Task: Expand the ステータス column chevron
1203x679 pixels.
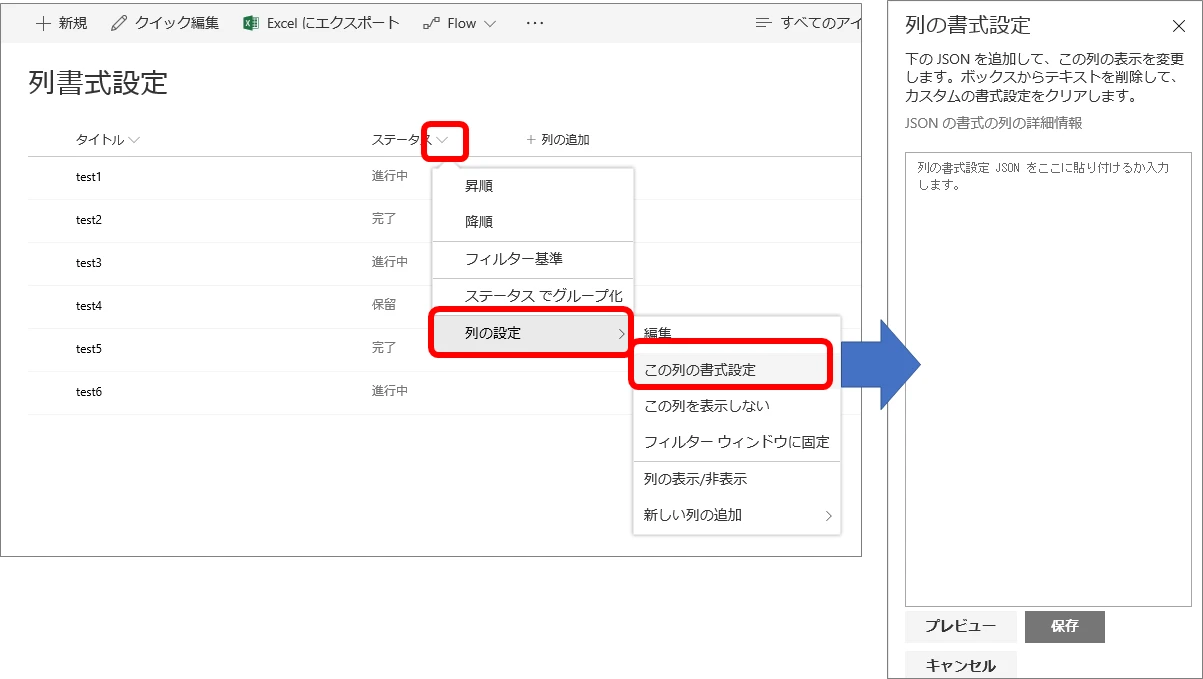Action: 444,140
